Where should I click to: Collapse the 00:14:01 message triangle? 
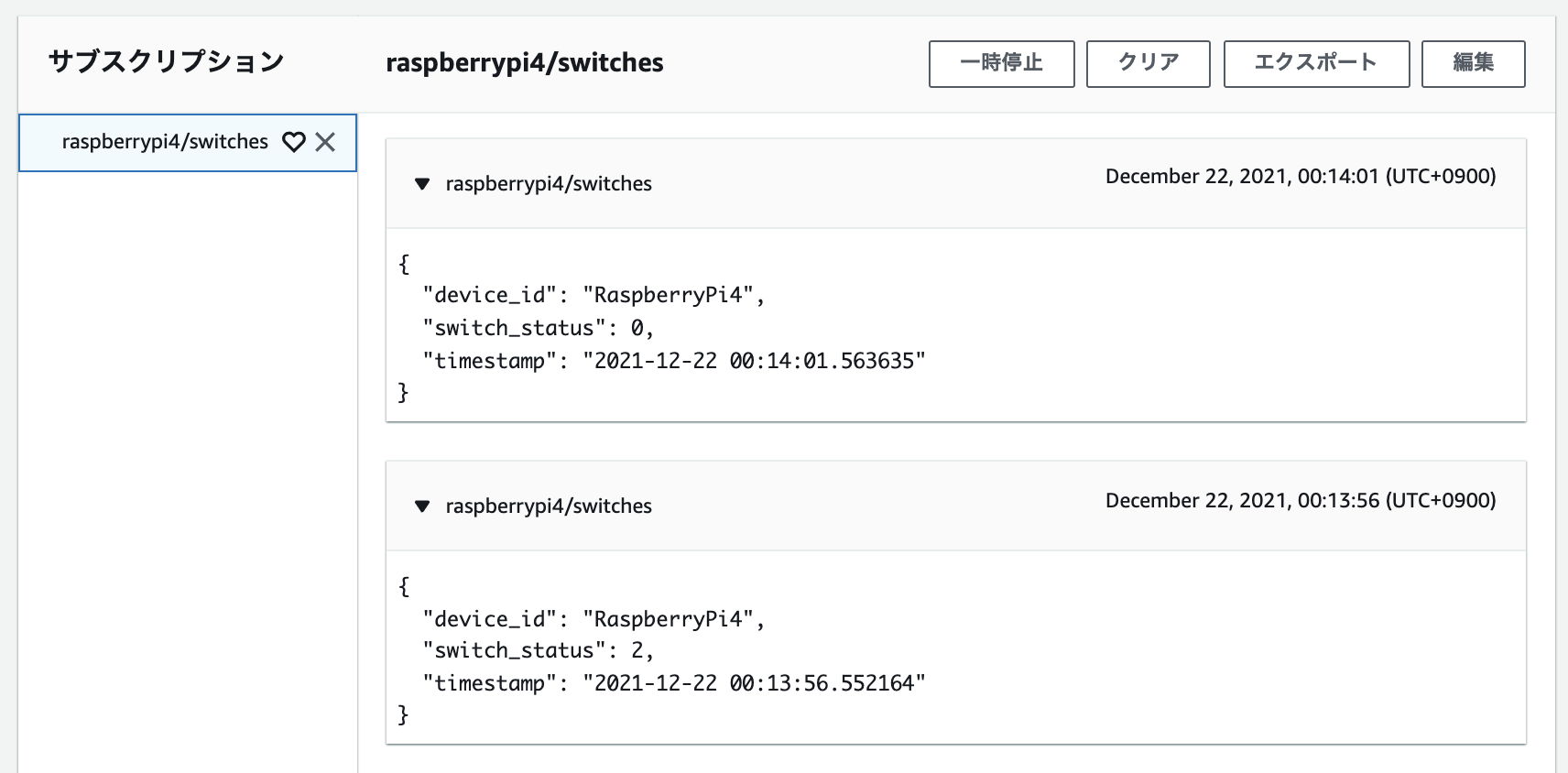click(x=422, y=184)
